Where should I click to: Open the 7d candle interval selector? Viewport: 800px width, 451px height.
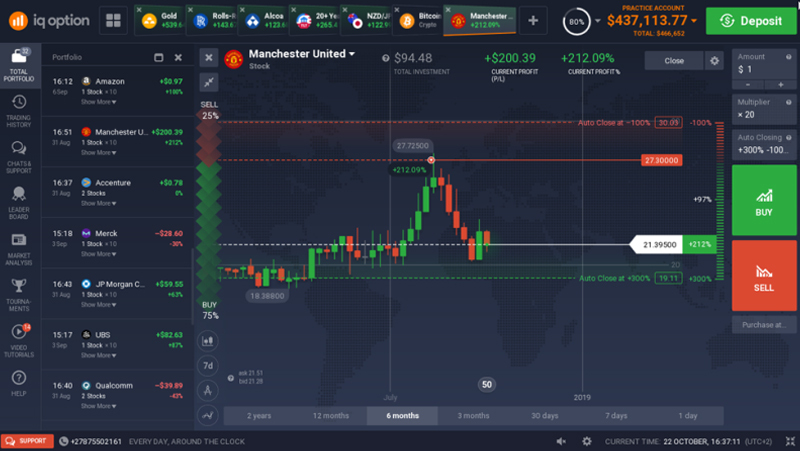pyautogui.click(x=208, y=365)
